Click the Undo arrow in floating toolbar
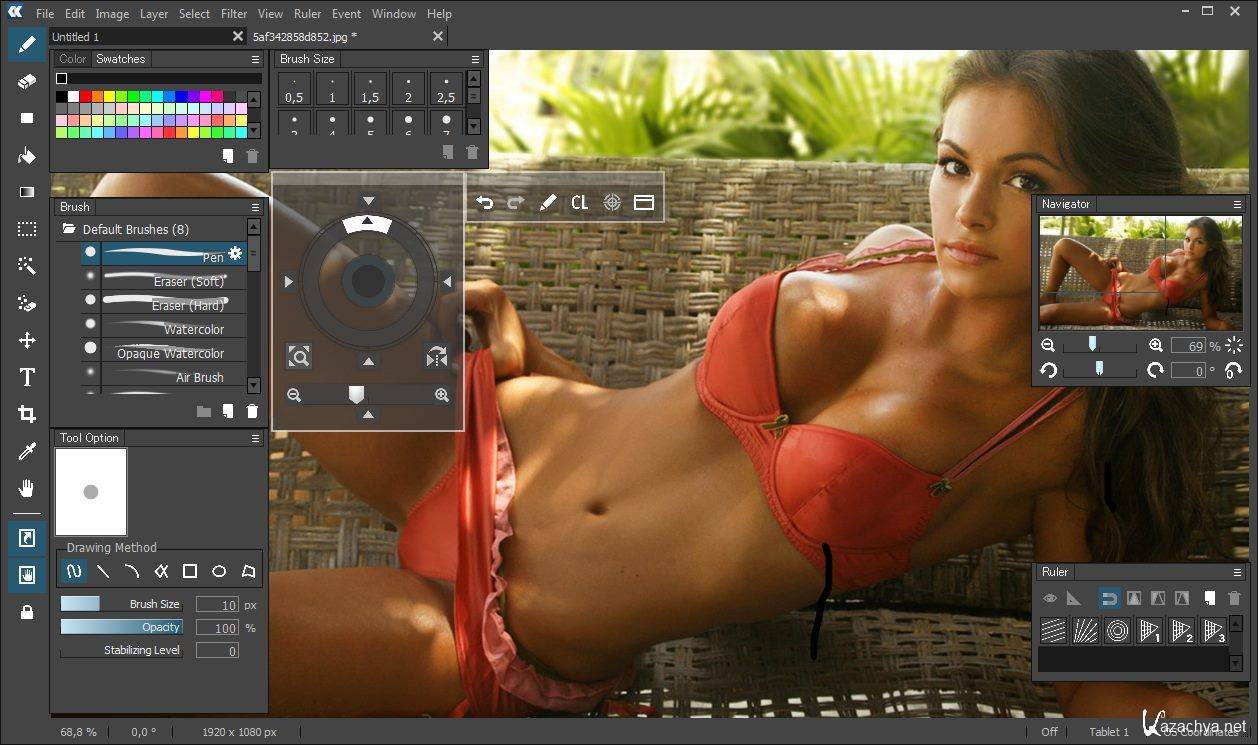Image resolution: width=1258 pixels, height=745 pixels. 485,203
